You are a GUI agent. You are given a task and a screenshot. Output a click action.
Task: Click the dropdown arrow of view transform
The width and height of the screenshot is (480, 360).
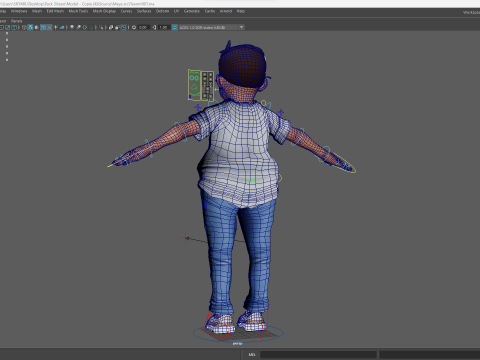[x=241, y=27]
